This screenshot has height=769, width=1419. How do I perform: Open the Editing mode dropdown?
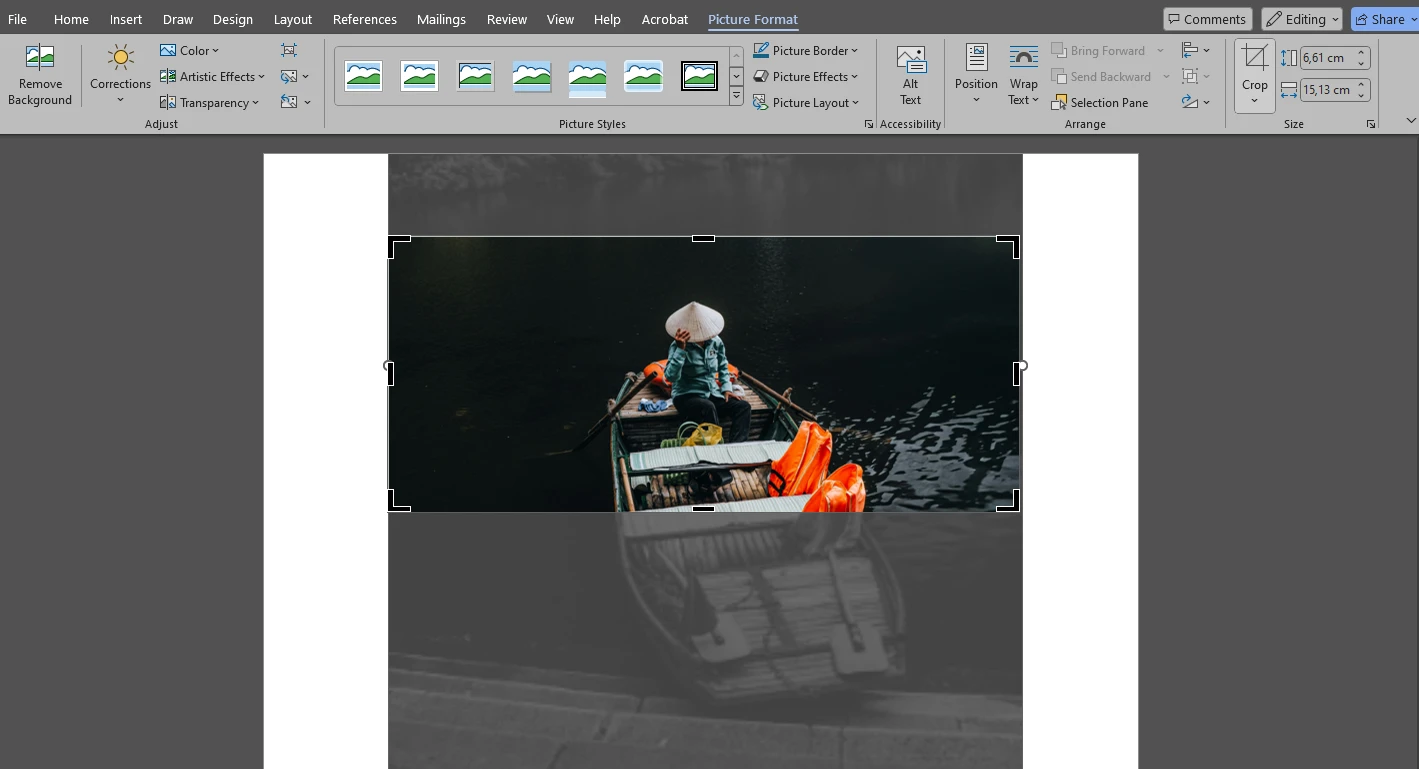pyautogui.click(x=1301, y=19)
